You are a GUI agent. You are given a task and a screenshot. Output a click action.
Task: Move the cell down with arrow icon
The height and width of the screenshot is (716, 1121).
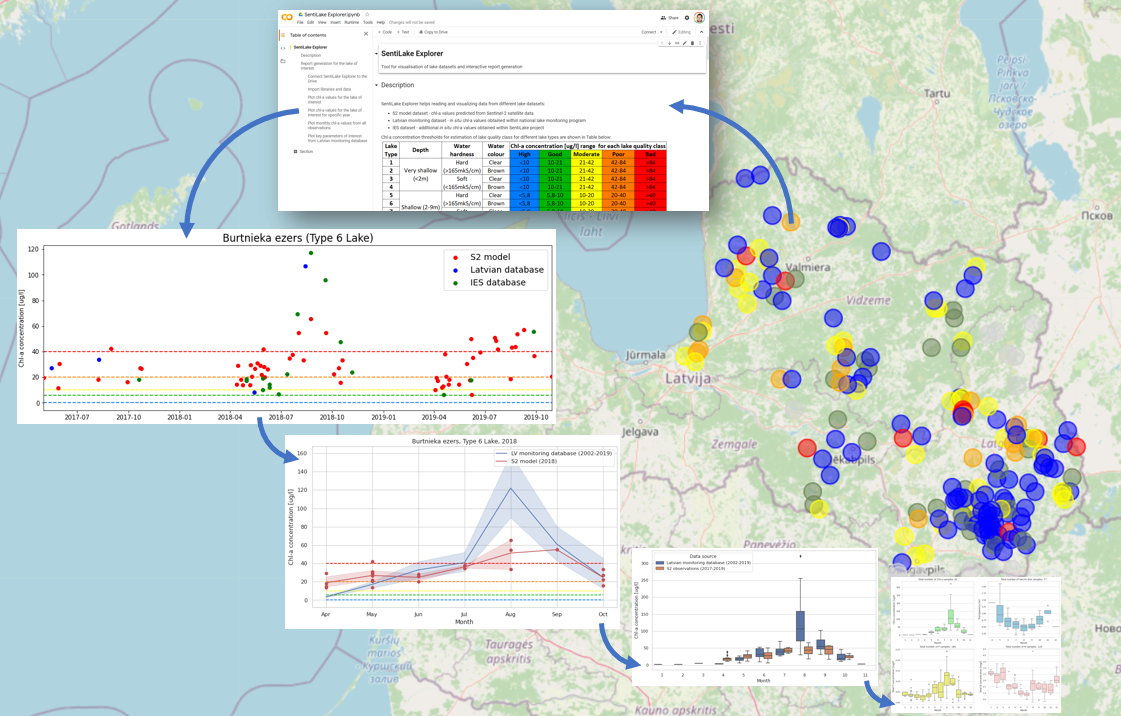tap(669, 44)
